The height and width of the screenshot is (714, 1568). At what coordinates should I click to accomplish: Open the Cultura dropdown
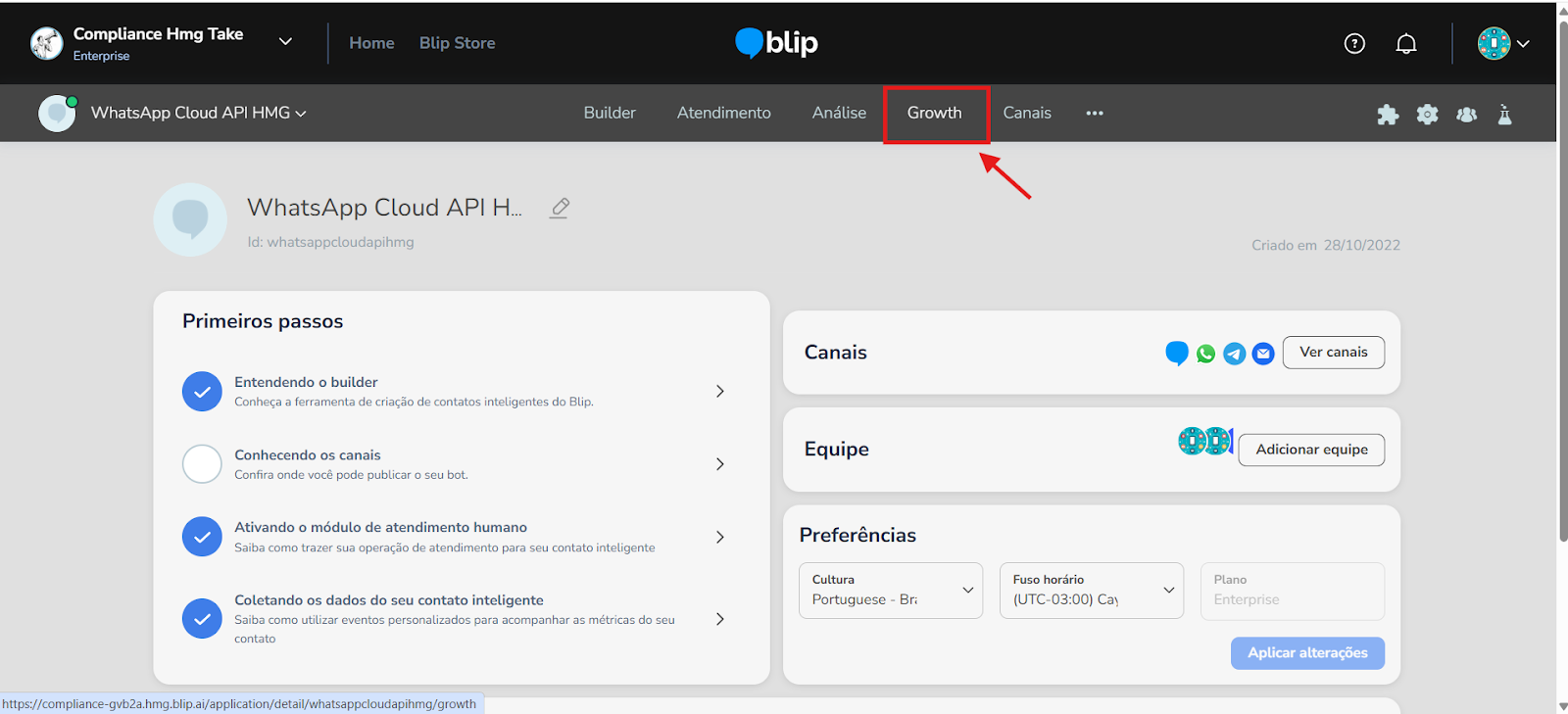click(891, 591)
